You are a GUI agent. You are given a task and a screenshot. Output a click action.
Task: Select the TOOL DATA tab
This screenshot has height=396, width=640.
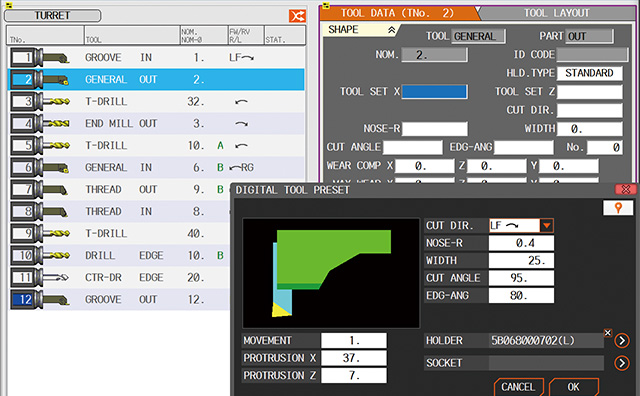click(398, 13)
